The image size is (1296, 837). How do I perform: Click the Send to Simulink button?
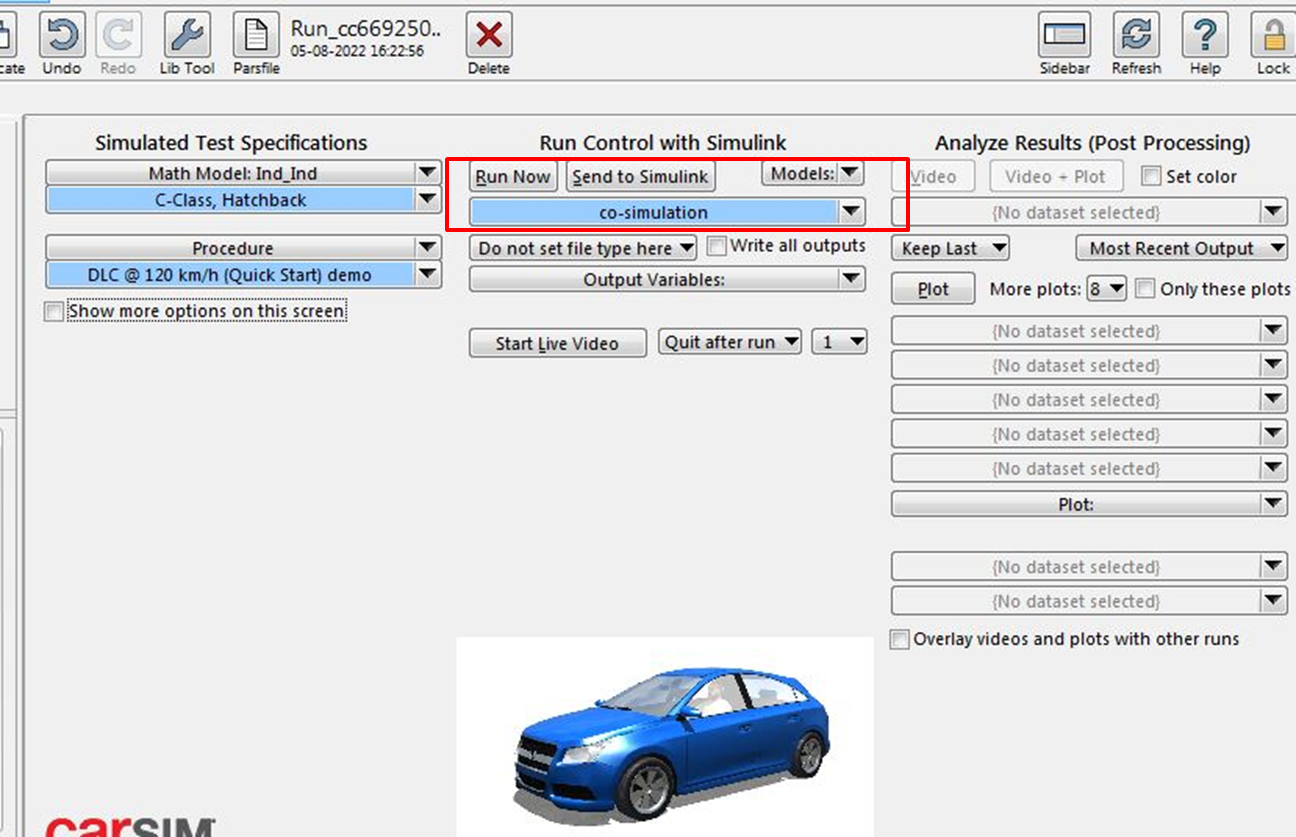640,177
